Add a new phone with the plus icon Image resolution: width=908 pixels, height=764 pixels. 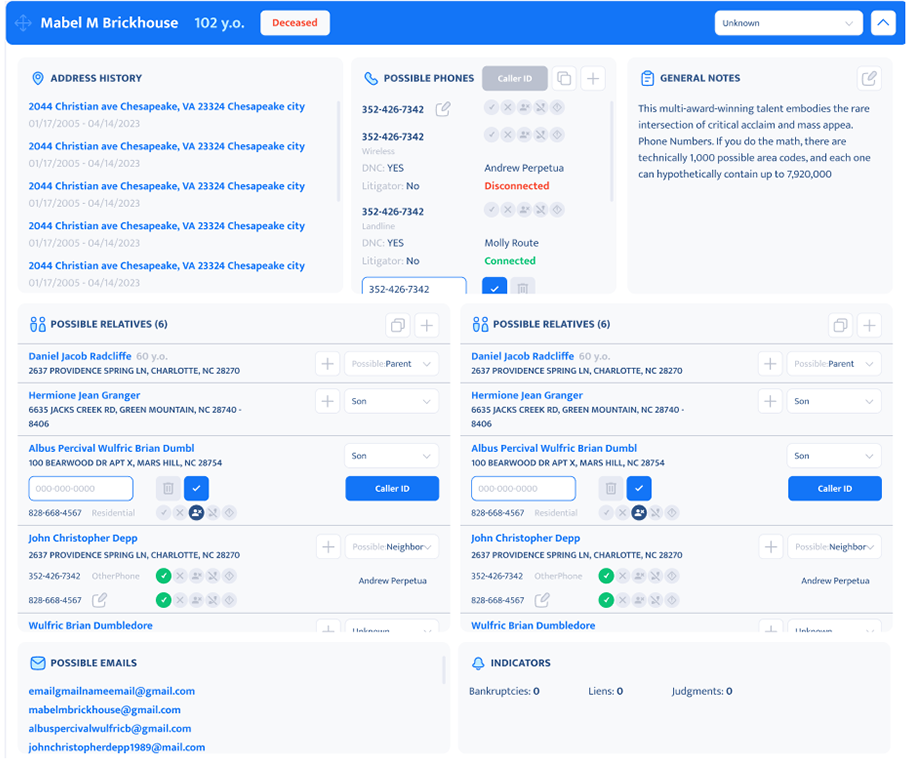pyautogui.click(x=591, y=77)
